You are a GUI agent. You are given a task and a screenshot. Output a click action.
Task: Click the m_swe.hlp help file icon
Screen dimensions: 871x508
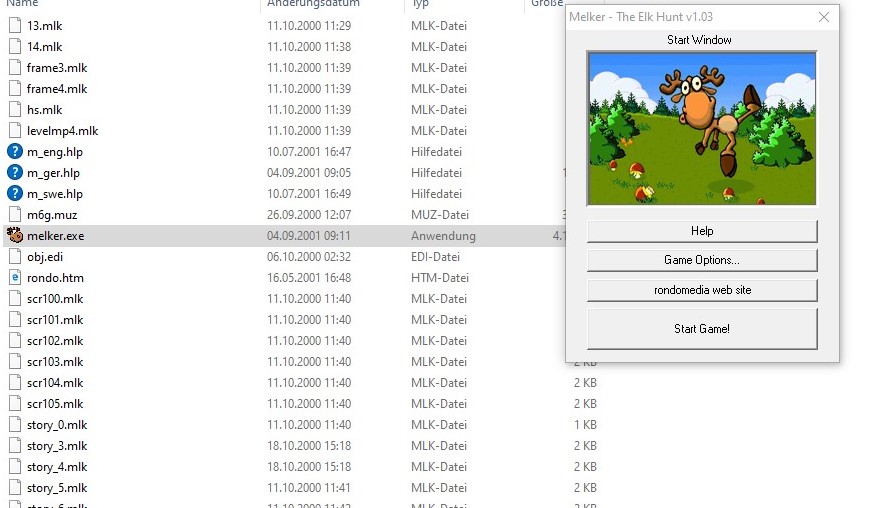click(x=15, y=194)
